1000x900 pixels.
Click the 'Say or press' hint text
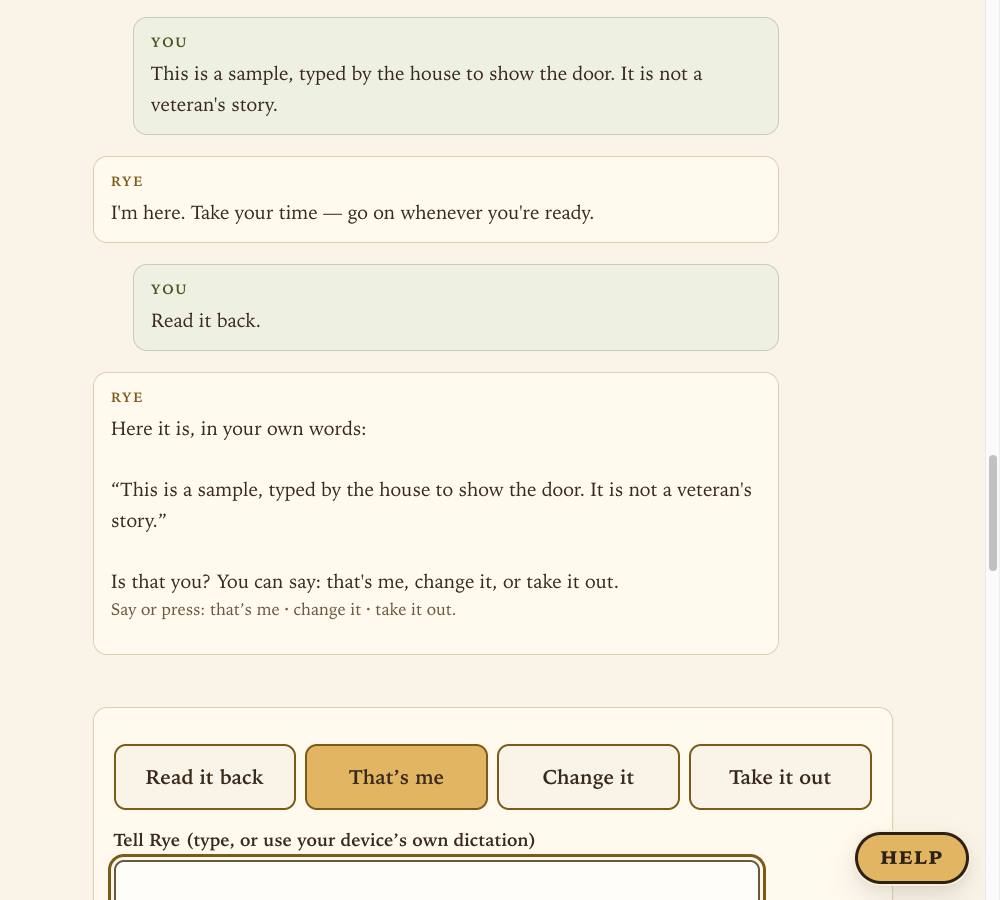pos(283,610)
